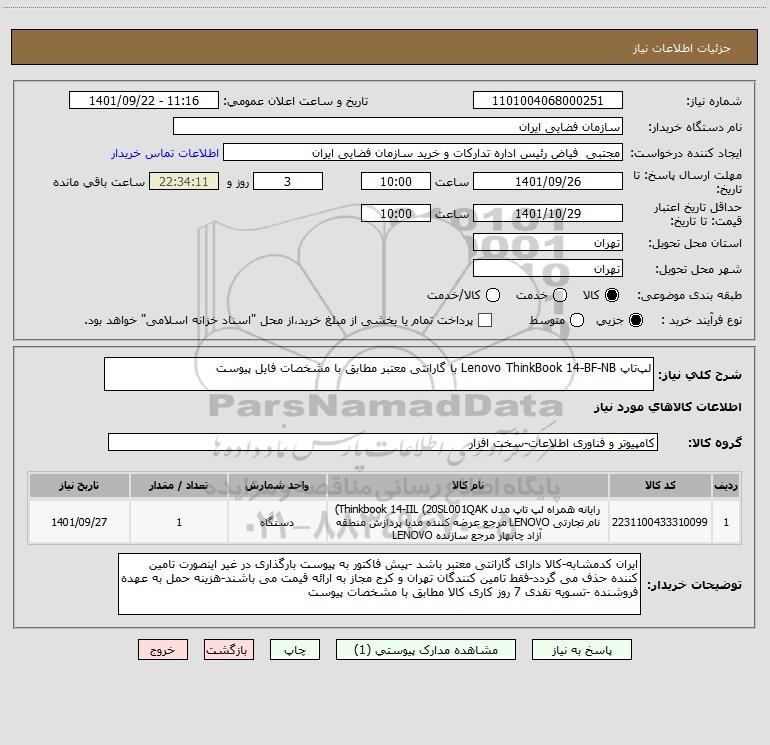
Task: Click the کد کالا column header
Action: (x=660, y=485)
